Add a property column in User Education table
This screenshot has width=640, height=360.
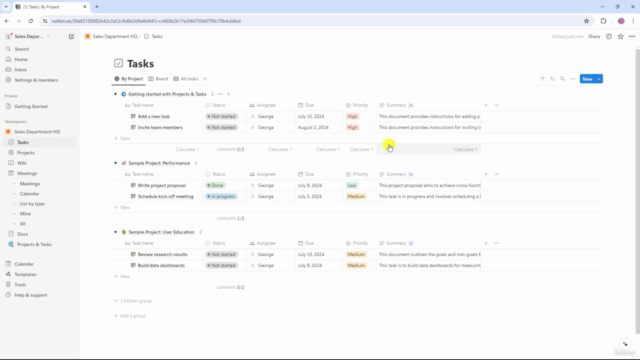pos(486,243)
